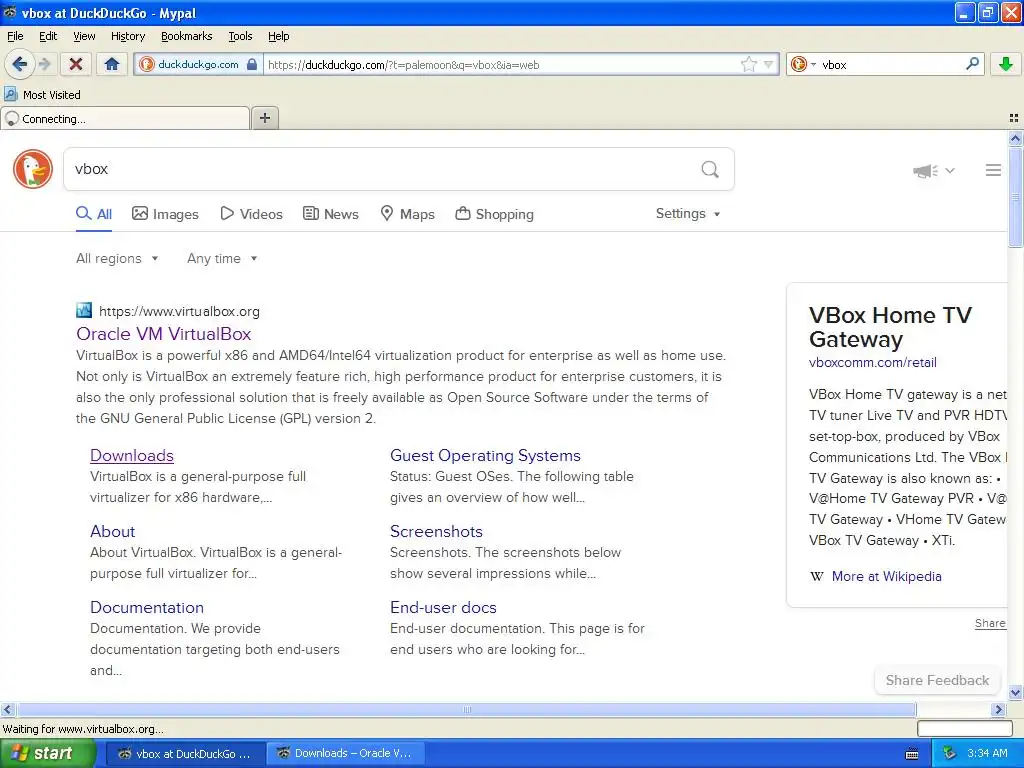
Task: Click the browser URL address field
Action: pos(502,65)
